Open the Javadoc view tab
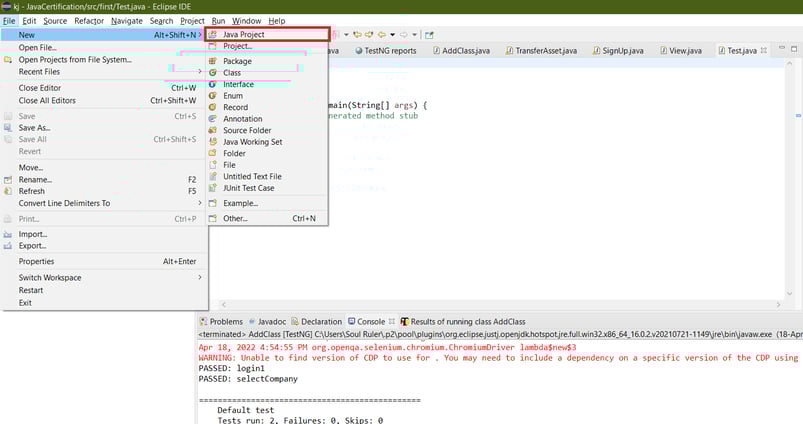803x424 pixels. [267, 322]
